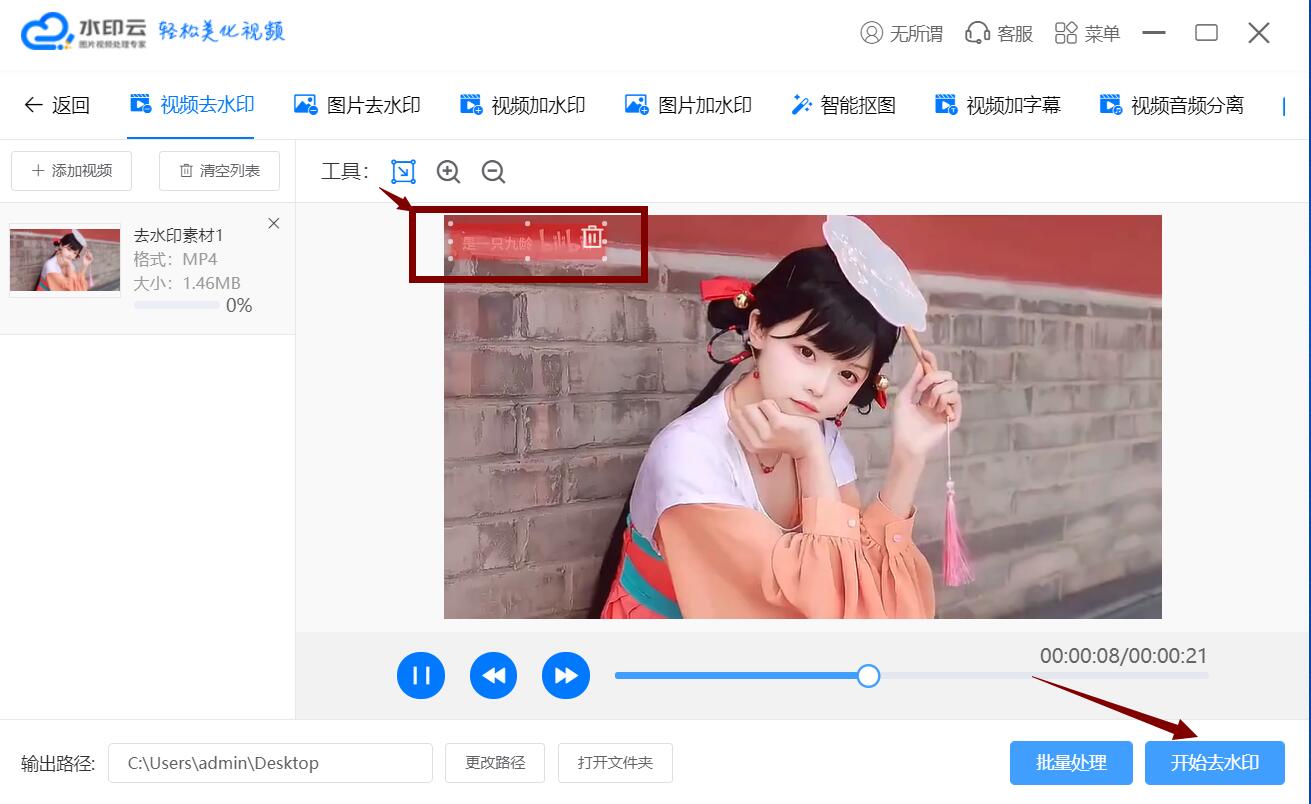
Task: Open the 视频加字幕 tab
Action: (x=996, y=104)
